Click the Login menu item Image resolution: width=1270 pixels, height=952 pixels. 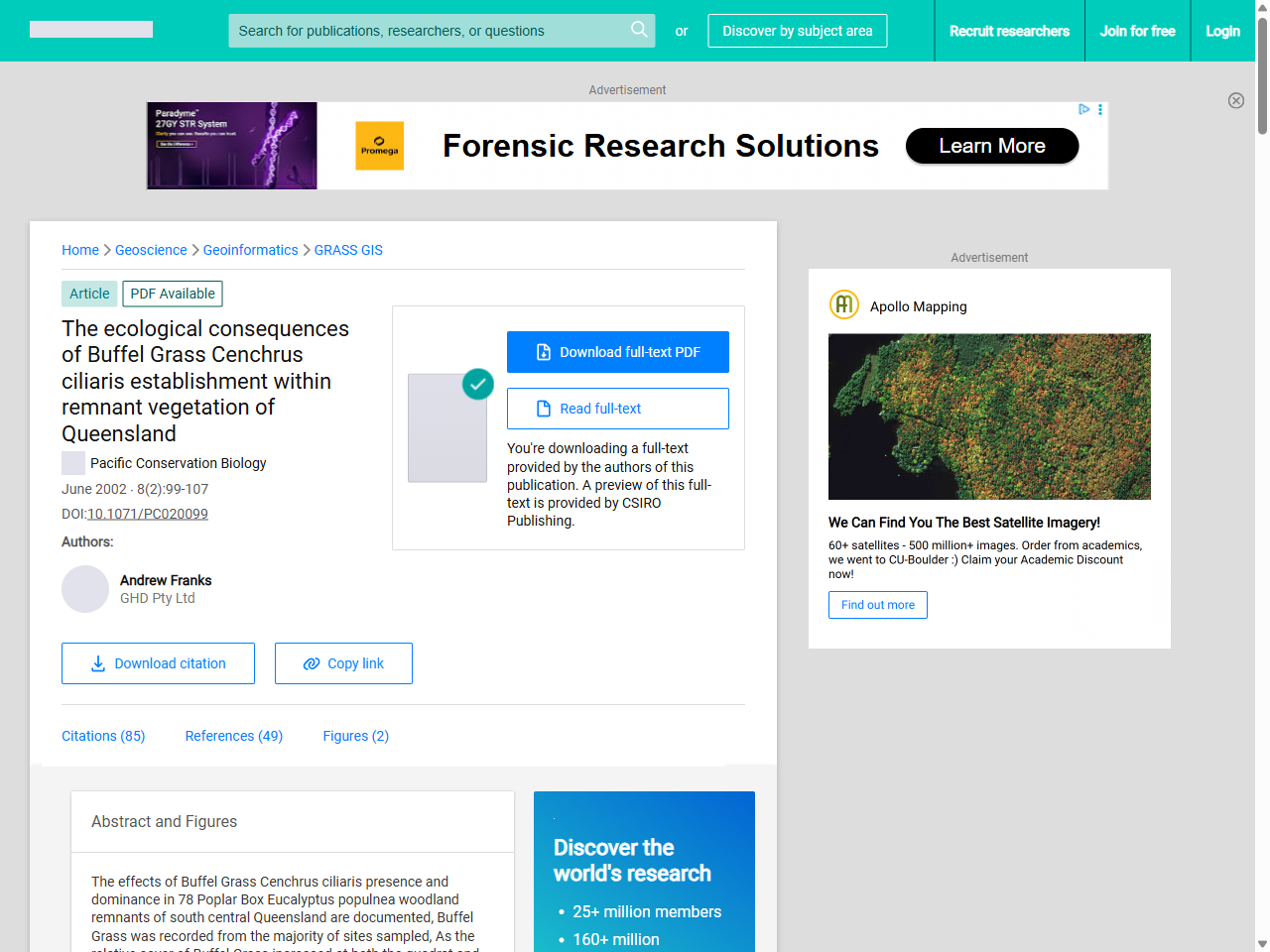(x=1222, y=31)
